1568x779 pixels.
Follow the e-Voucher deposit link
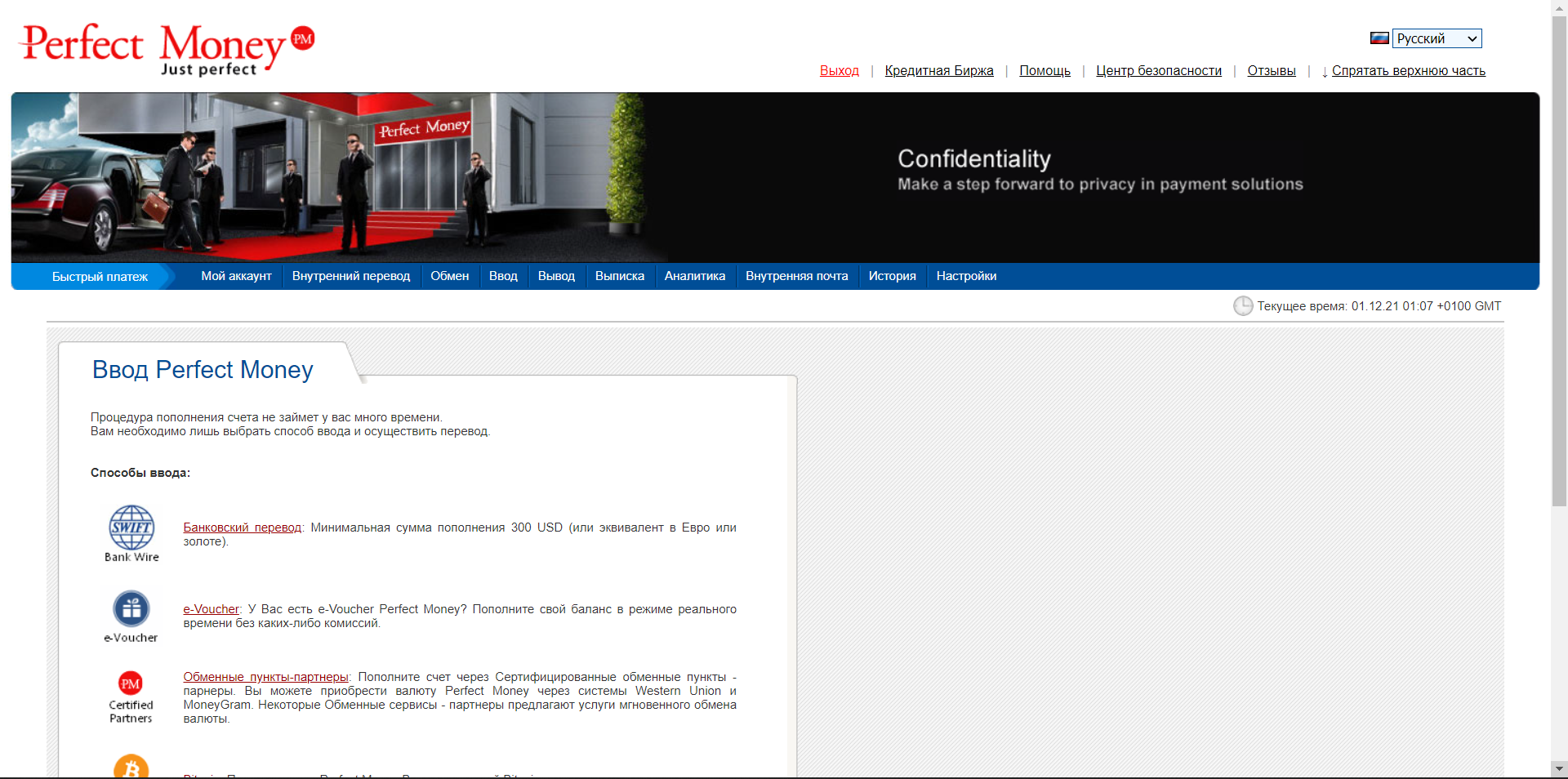(212, 609)
